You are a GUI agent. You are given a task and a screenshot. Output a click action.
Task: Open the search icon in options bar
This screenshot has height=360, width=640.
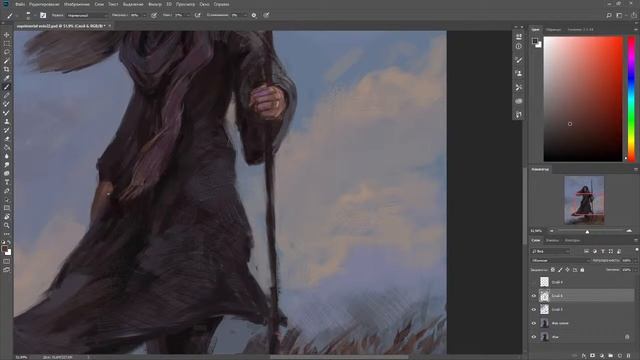pos(609,15)
